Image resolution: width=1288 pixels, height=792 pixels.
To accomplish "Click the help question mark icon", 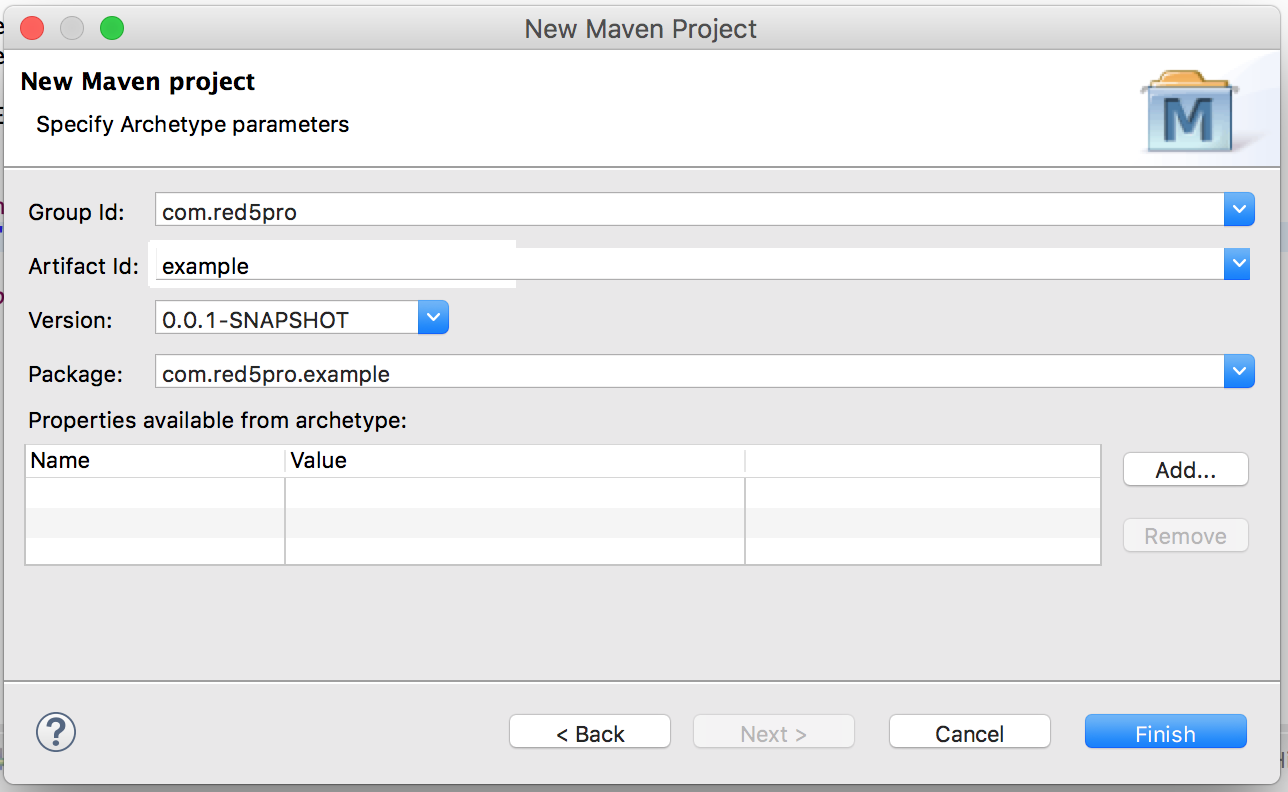I will [x=56, y=732].
